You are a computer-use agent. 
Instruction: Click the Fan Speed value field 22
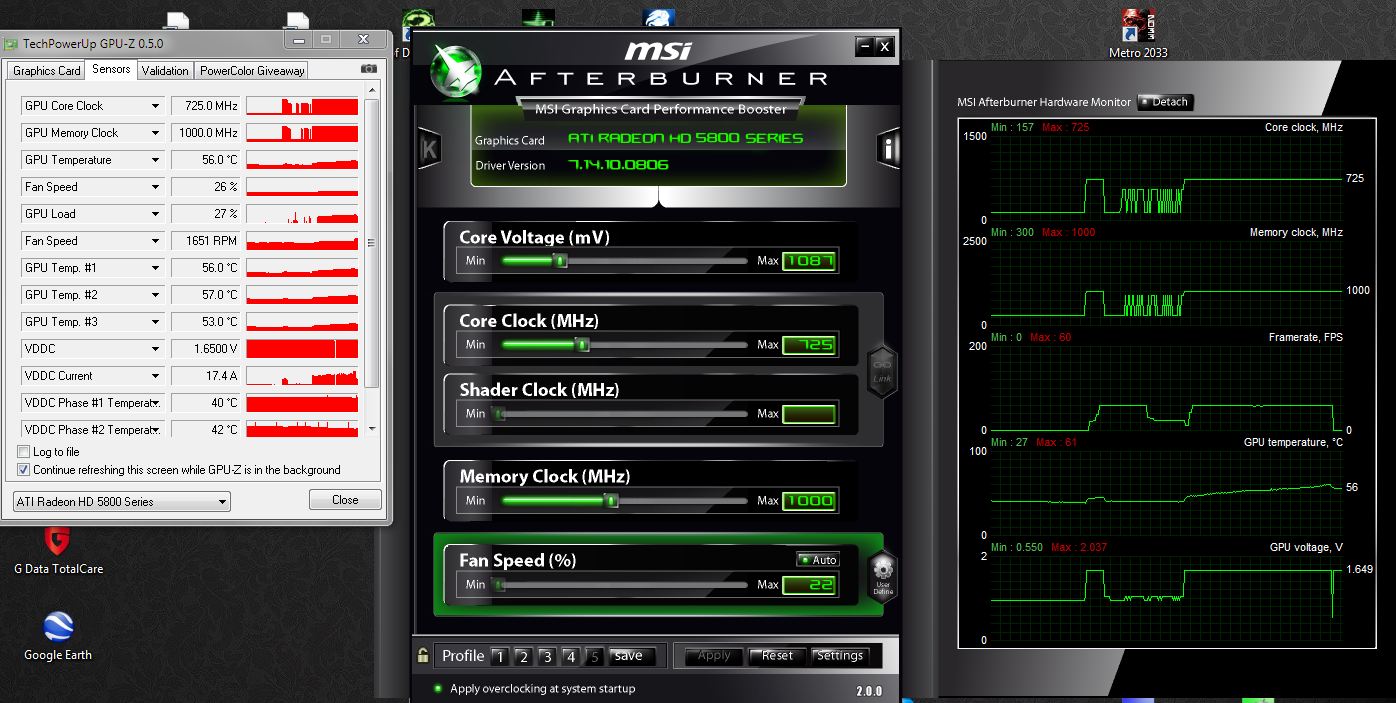[x=808, y=585]
